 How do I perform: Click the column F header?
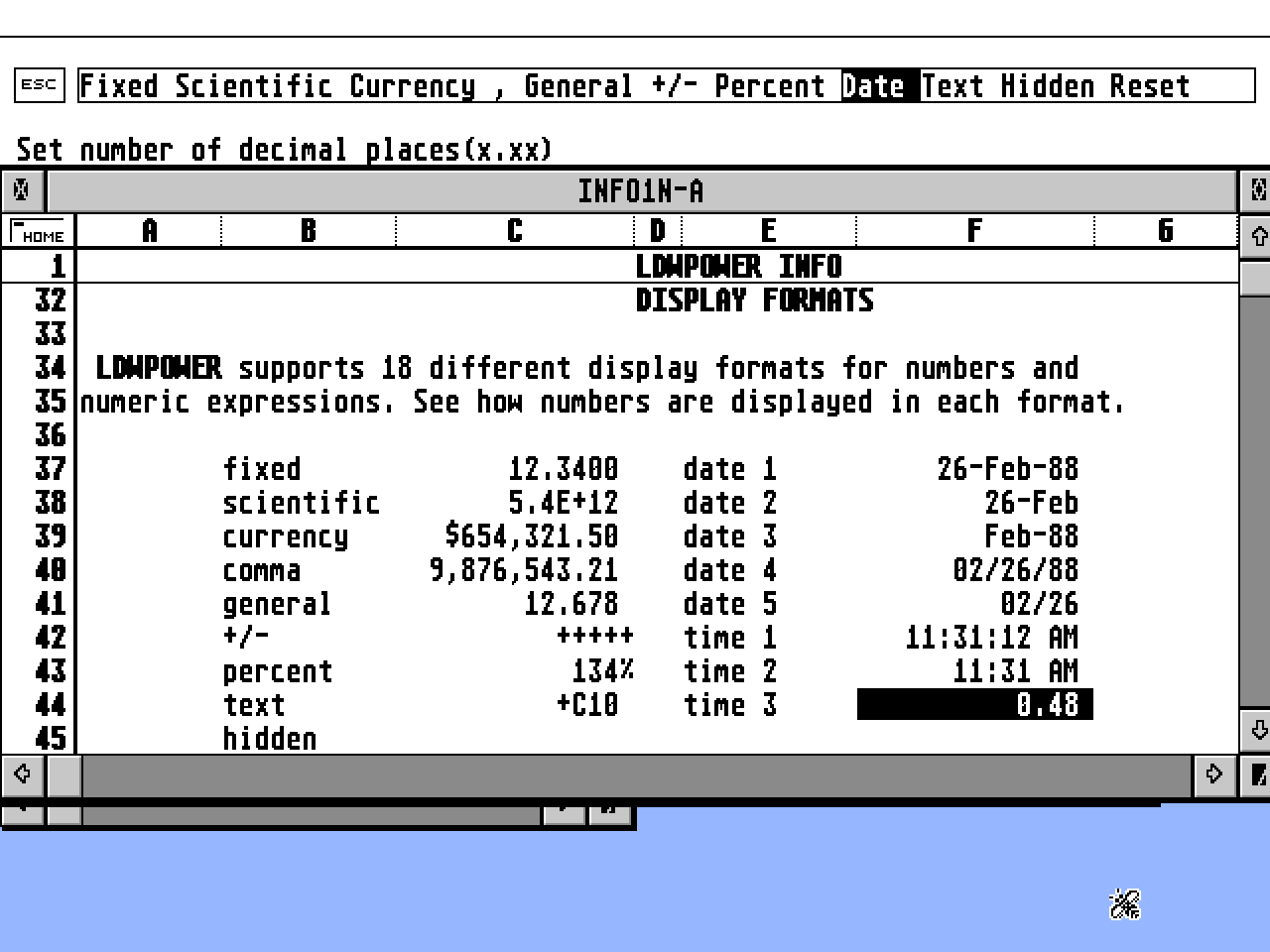[974, 230]
